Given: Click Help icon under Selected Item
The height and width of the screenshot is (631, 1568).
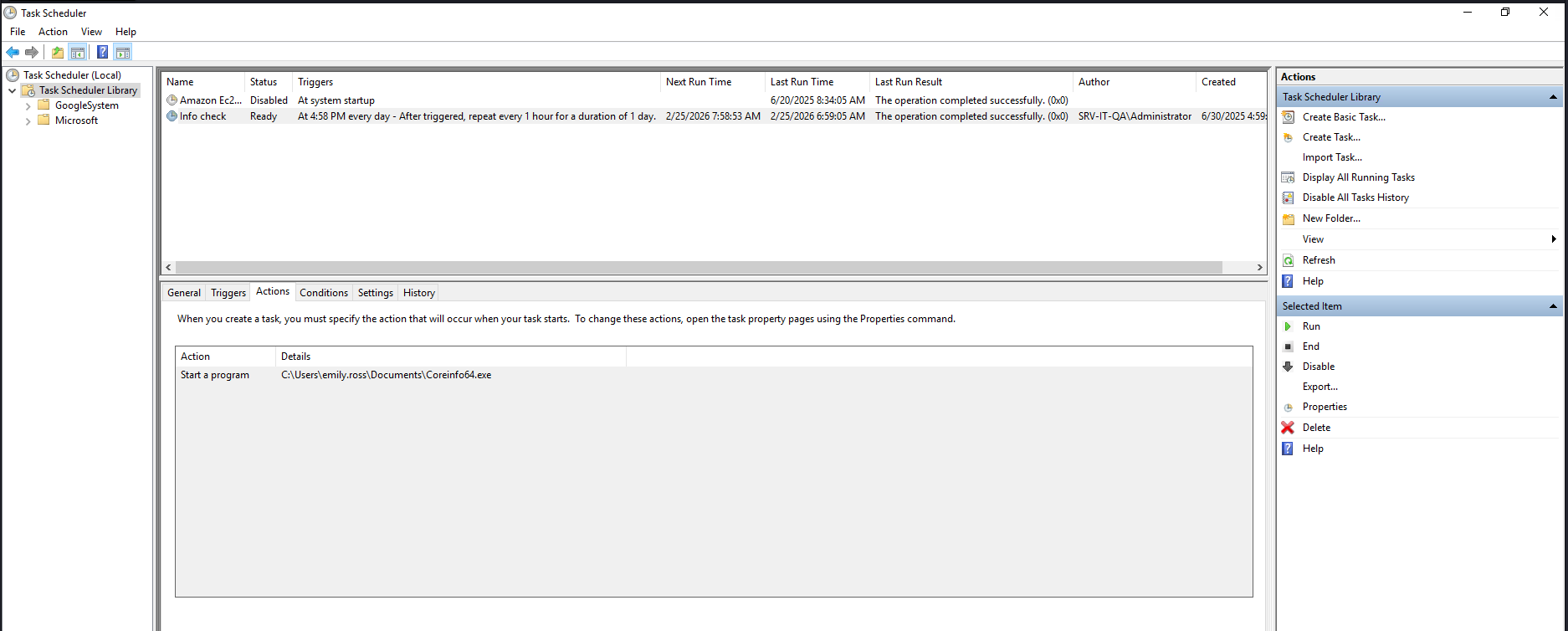Looking at the screenshot, I should pos(1289,449).
